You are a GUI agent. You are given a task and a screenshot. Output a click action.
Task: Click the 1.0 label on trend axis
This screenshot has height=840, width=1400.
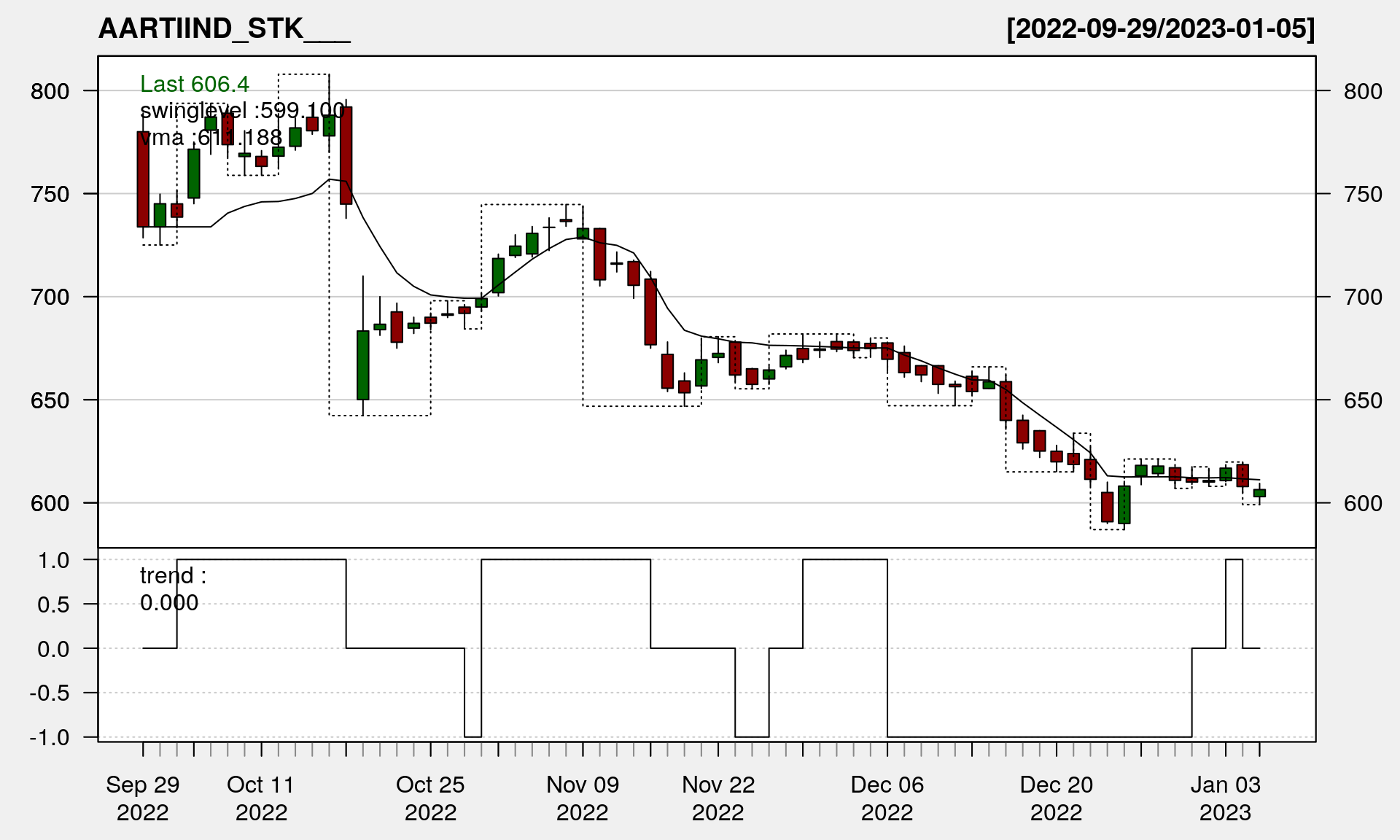coord(54,561)
